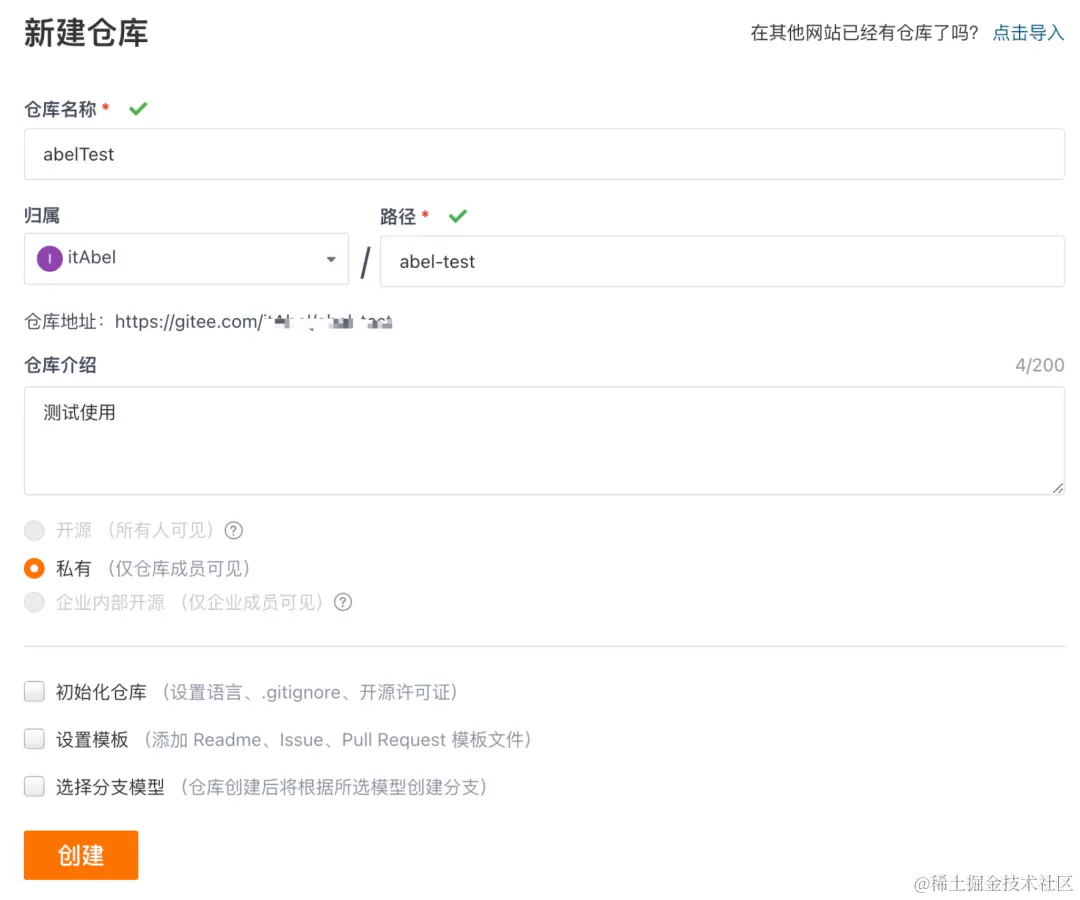Click the 点击导入 import link
This screenshot has width=1080, height=900.
click(1028, 32)
